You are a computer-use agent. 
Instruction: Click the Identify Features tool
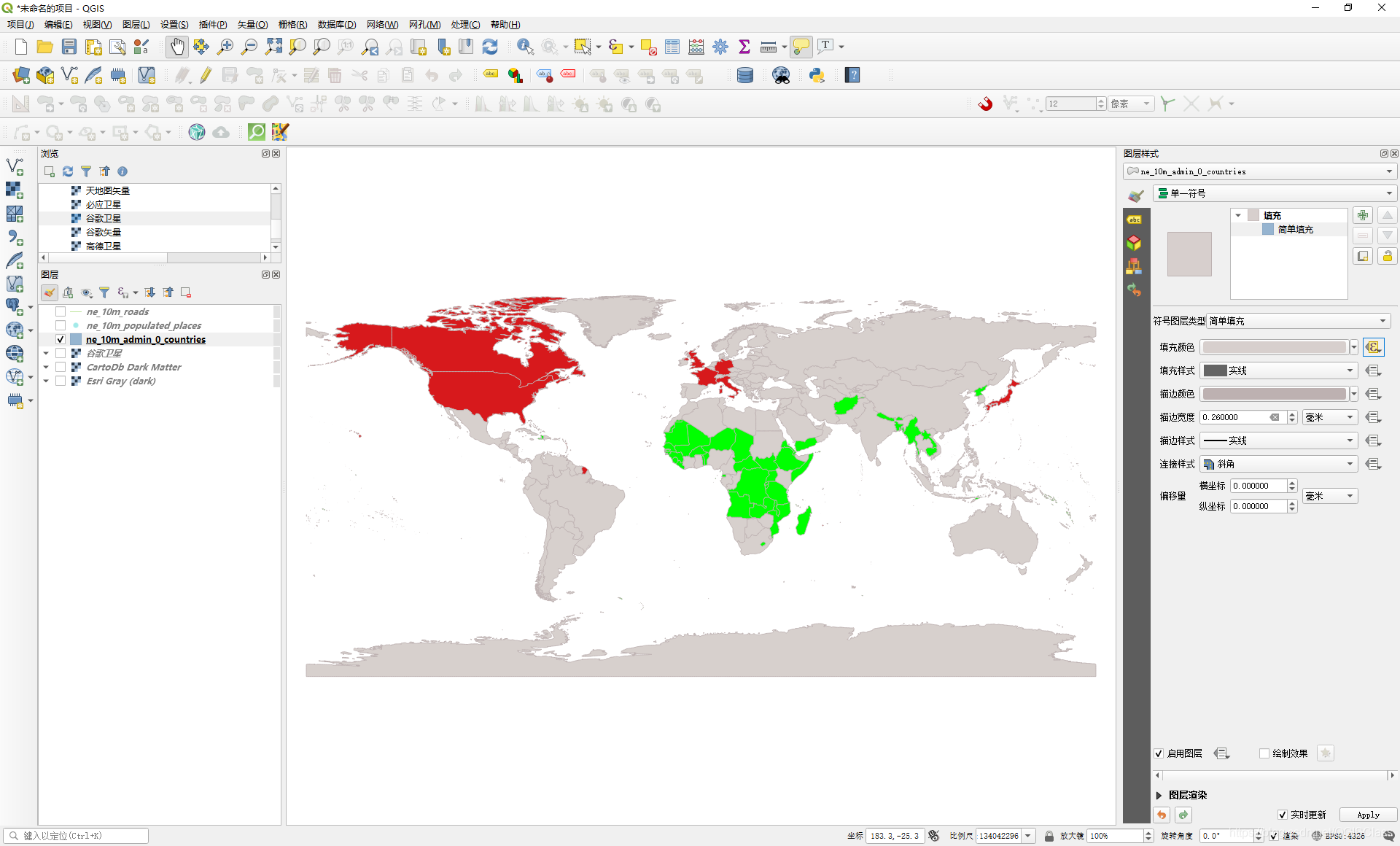(x=525, y=47)
